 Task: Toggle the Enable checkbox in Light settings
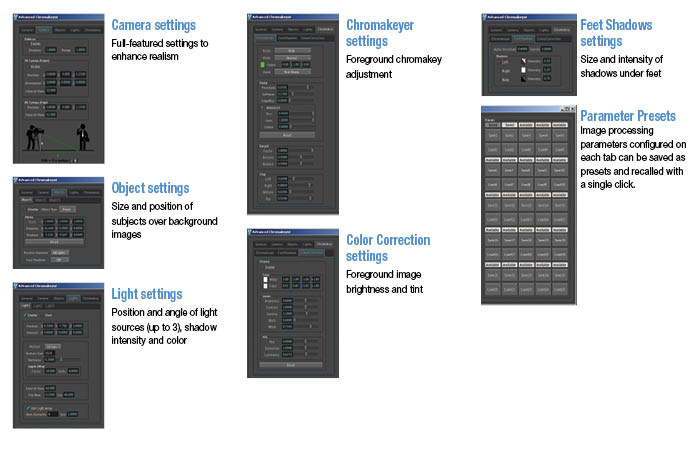click(23, 313)
